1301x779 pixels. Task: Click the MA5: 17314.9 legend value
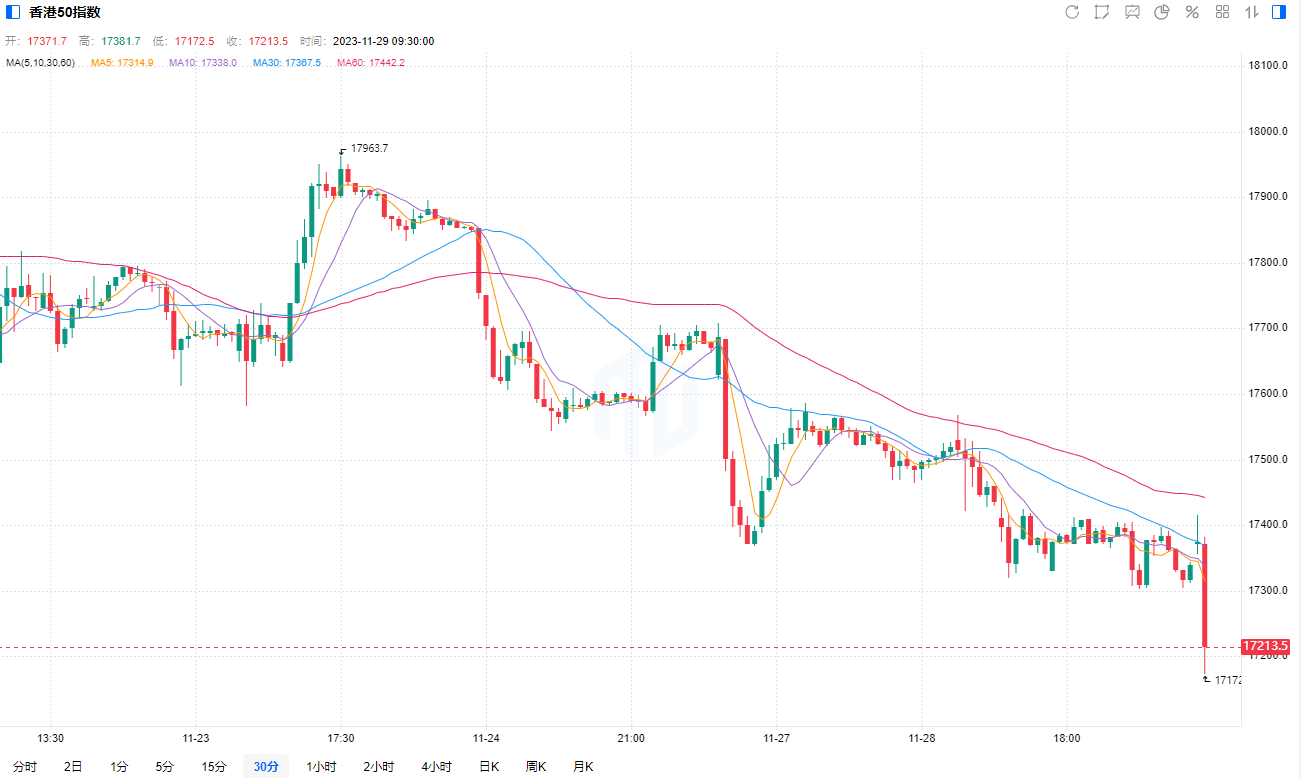[x=122, y=62]
